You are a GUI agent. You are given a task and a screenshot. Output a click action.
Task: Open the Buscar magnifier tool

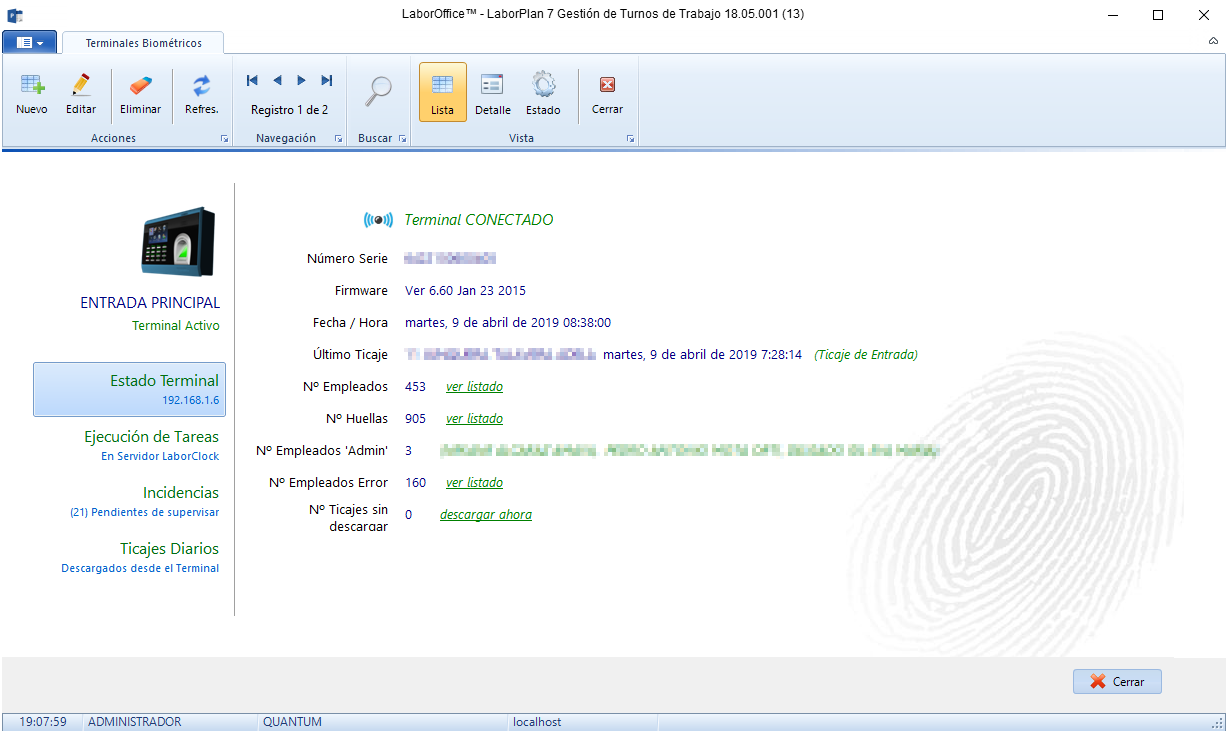377,91
